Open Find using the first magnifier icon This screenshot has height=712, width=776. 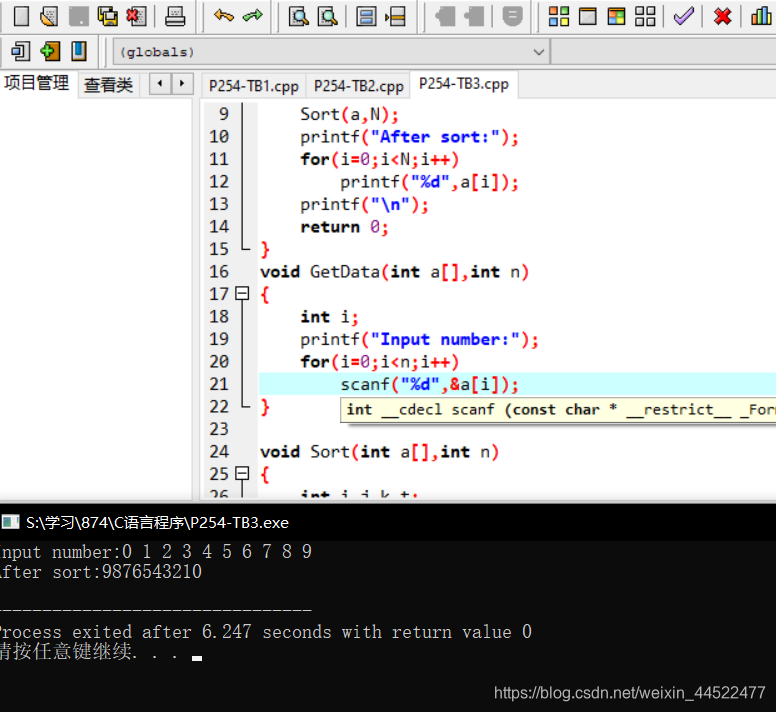click(x=299, y=16)
